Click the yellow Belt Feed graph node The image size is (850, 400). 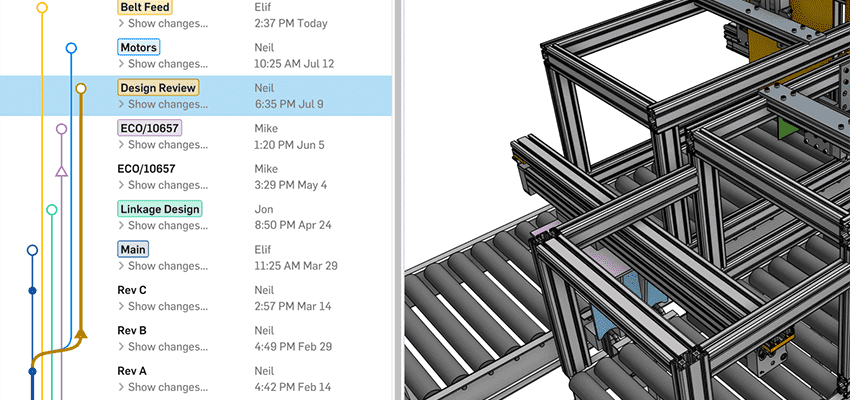point(42,8)
